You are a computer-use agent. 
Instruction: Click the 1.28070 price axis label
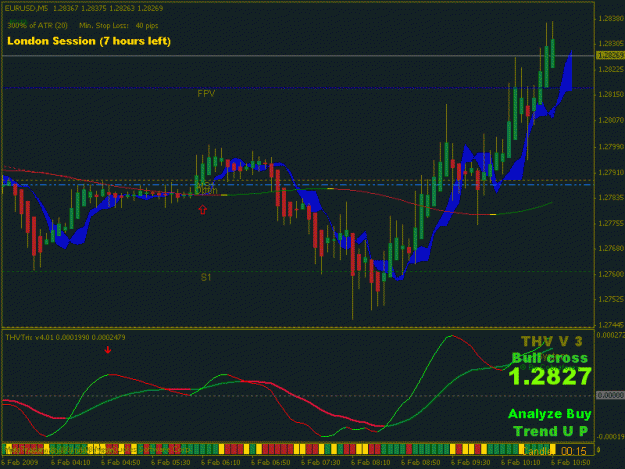(x=611, y=120)
